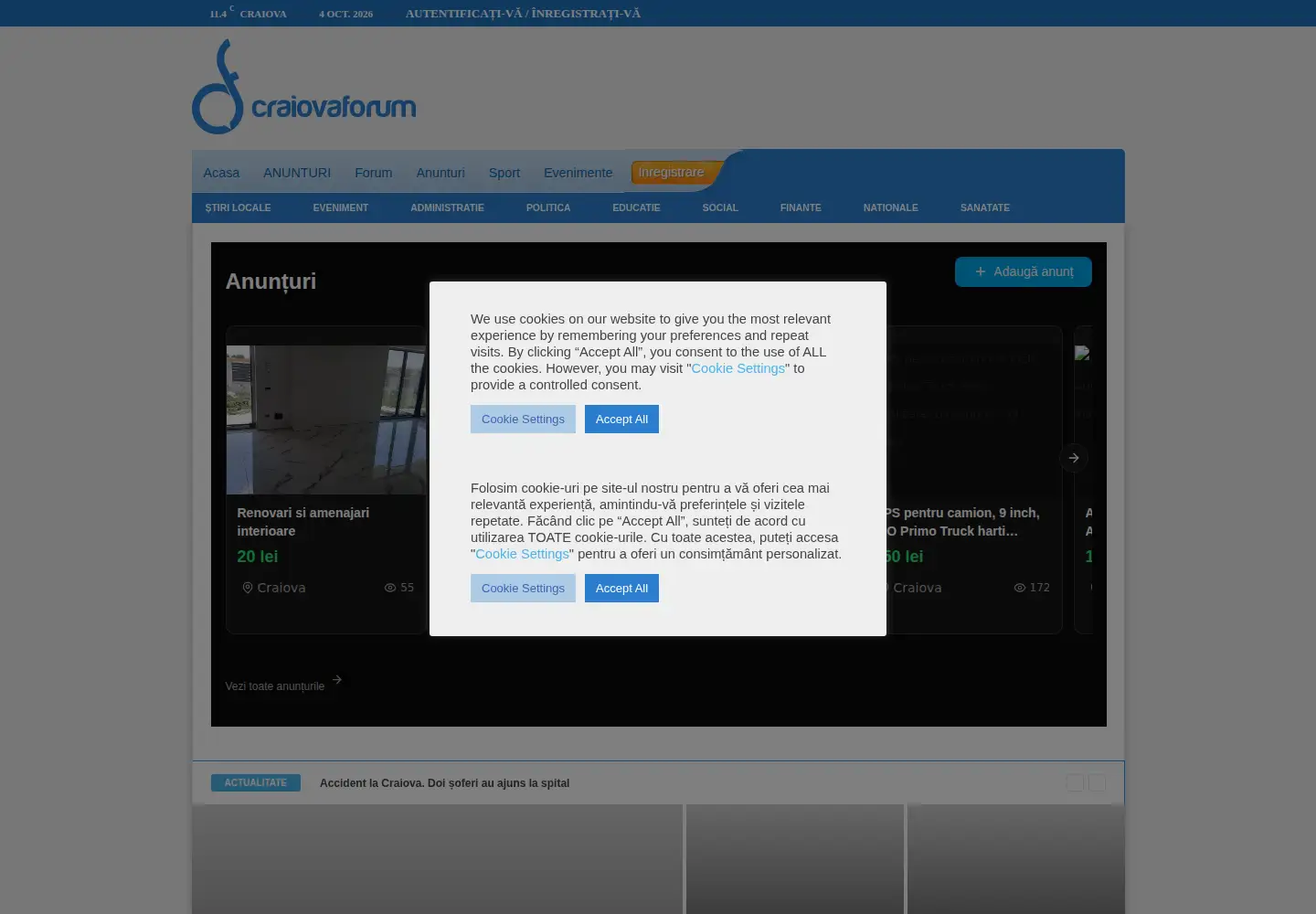Click the views eye icon showing 172
This screenshot has width=1316, height=914.
(1020, 588)
